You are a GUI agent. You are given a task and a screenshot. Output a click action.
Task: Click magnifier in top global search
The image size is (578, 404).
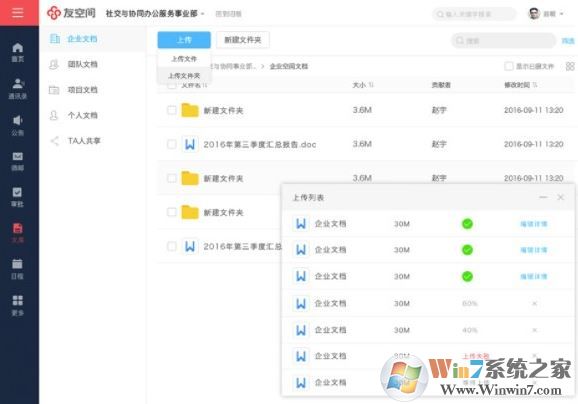pos(440,14)
